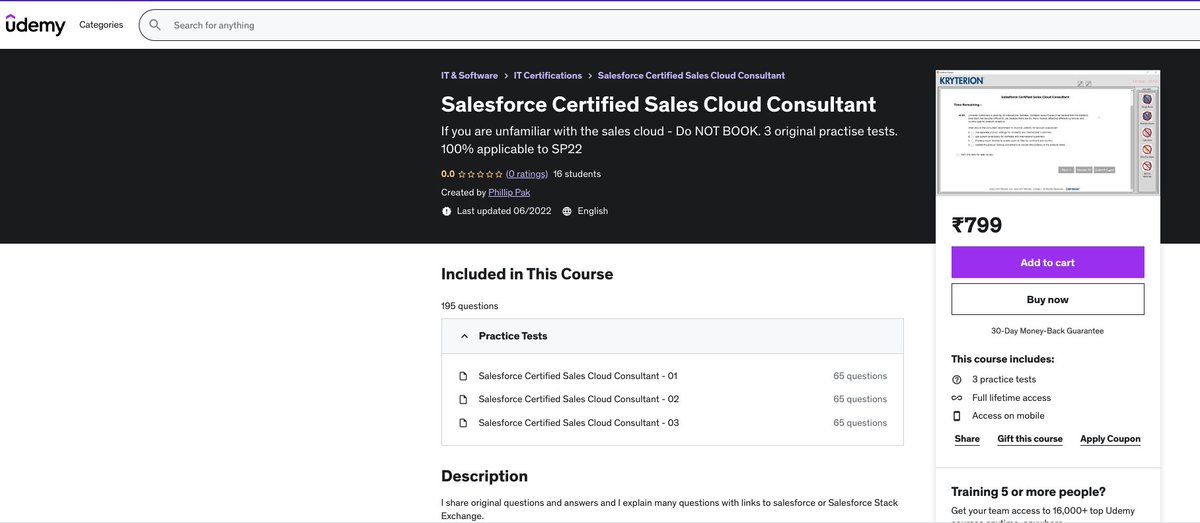Click the ₹799 price
Image resolution: width=1200 pixels, height=523 pixels.
coord(976,225)
